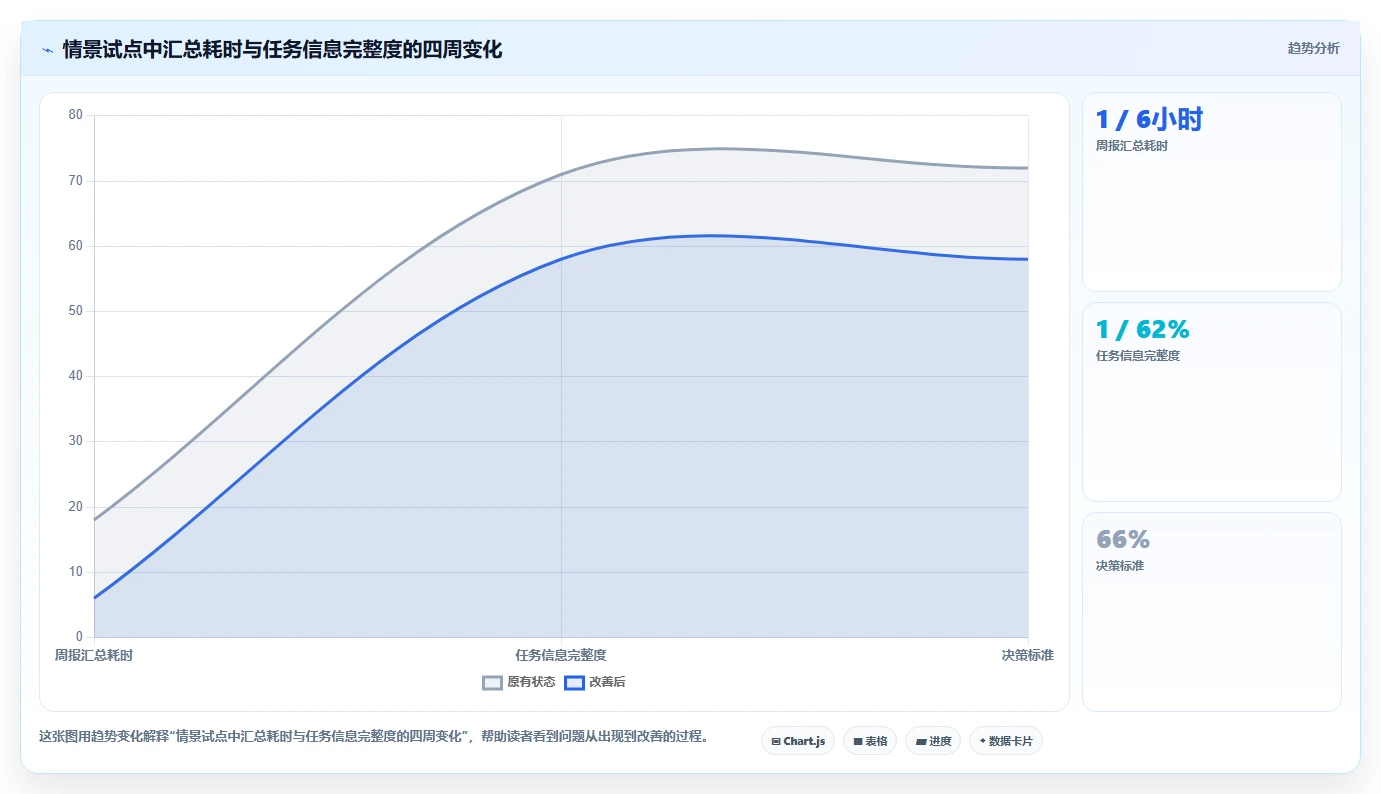Toggle the 原有状态 legend series
Screen dimensions: 1381x794
click(x=519, y=682)
